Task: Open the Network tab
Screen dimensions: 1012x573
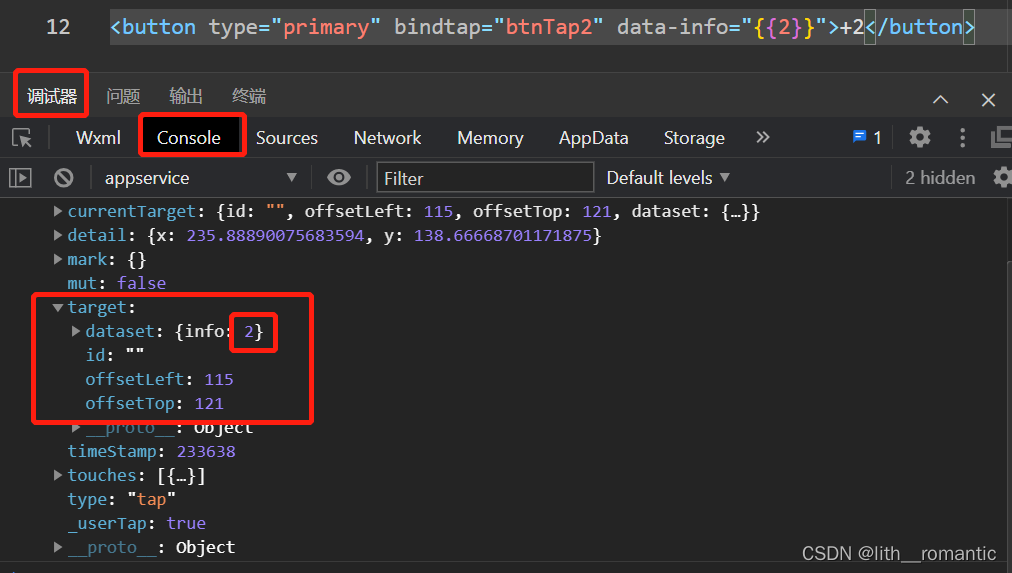Action: [x=387, y=138]
